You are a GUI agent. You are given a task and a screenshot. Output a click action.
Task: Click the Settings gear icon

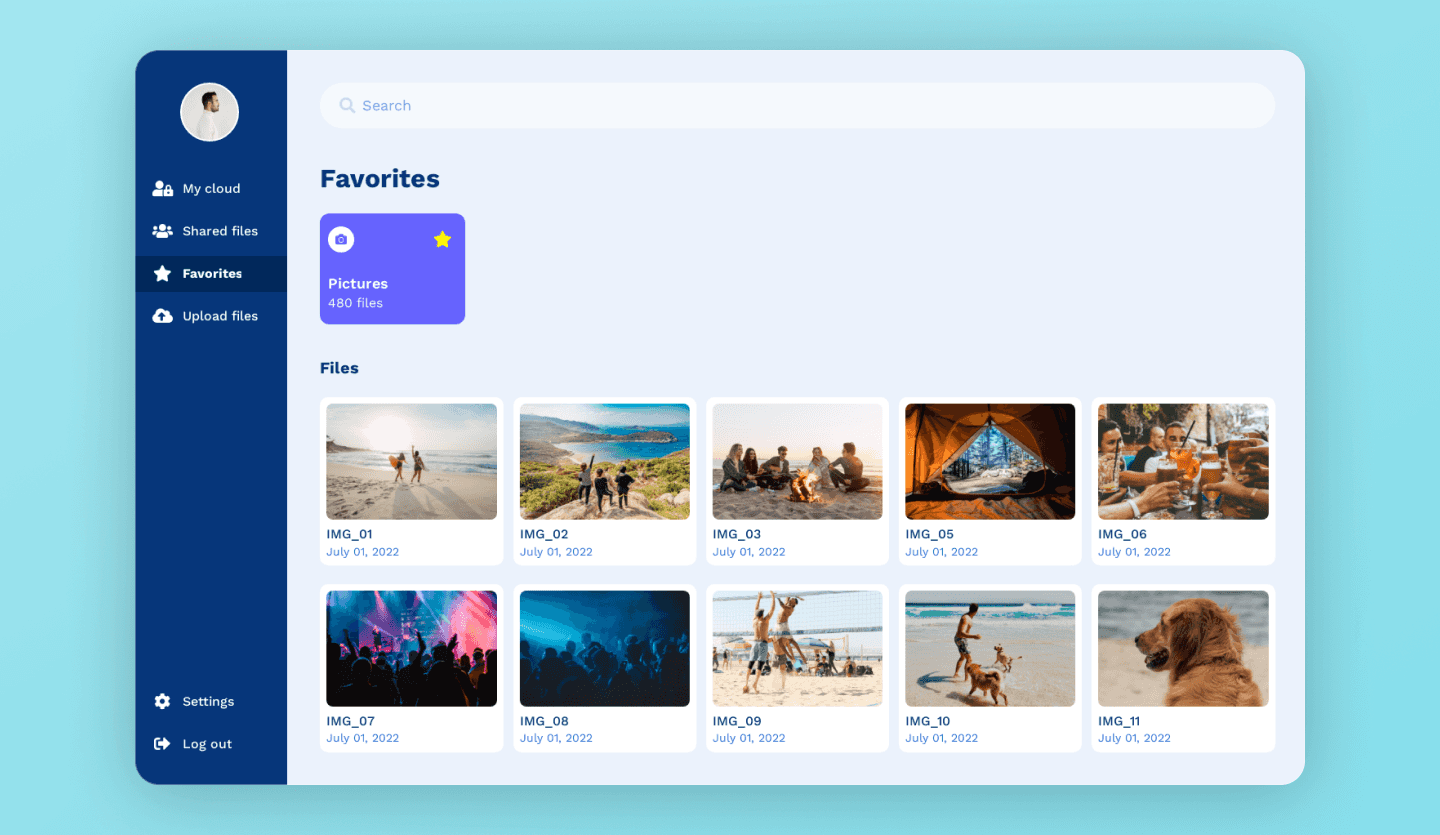(x=162, y=702)
